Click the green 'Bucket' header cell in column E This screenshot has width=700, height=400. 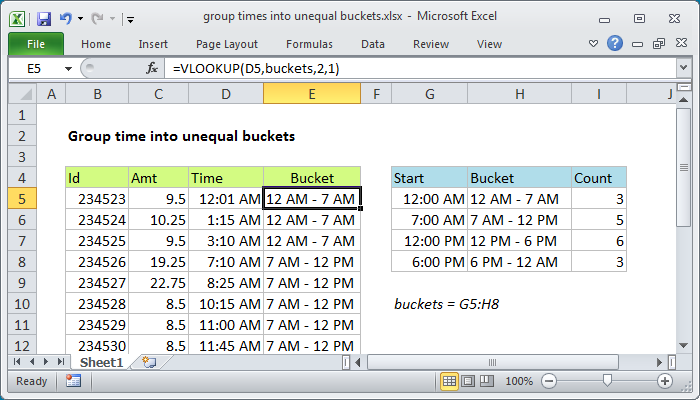click(312, 178)
